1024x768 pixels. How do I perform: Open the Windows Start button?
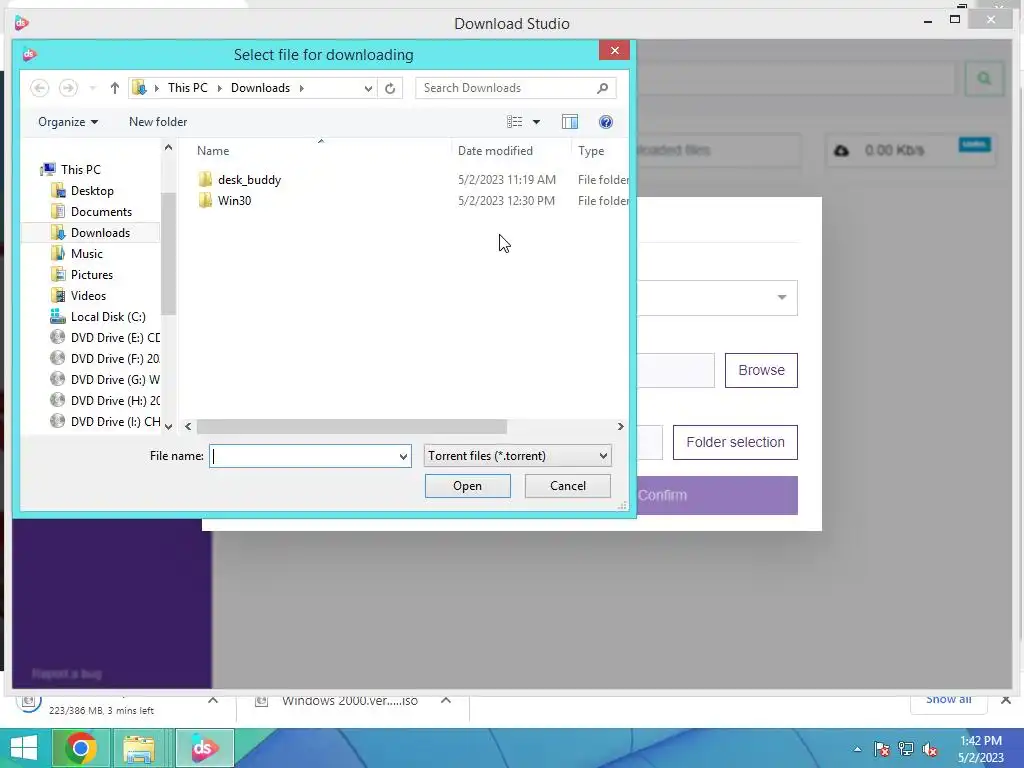point(24,748)
